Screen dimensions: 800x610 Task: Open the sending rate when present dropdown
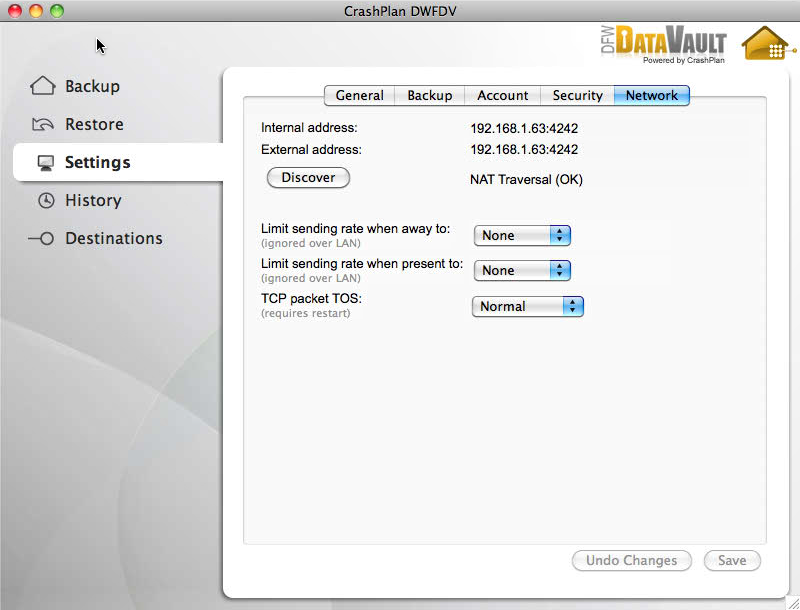[x=522, y=270]
